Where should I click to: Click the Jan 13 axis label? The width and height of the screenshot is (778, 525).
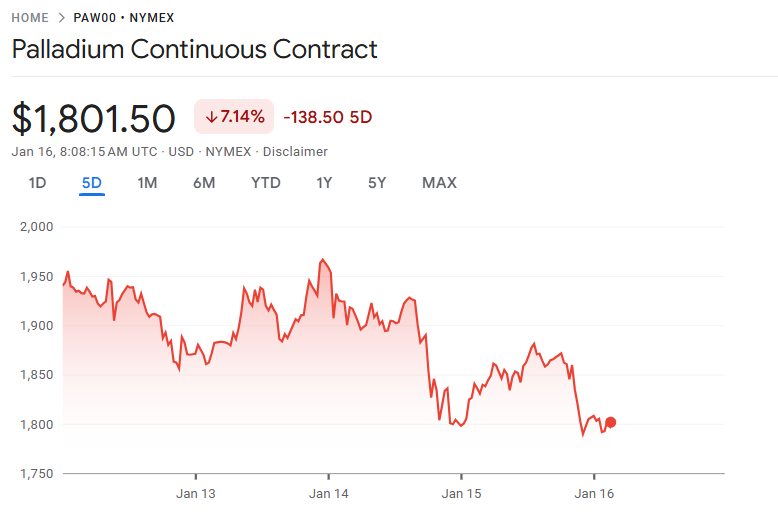pos(195,493)
